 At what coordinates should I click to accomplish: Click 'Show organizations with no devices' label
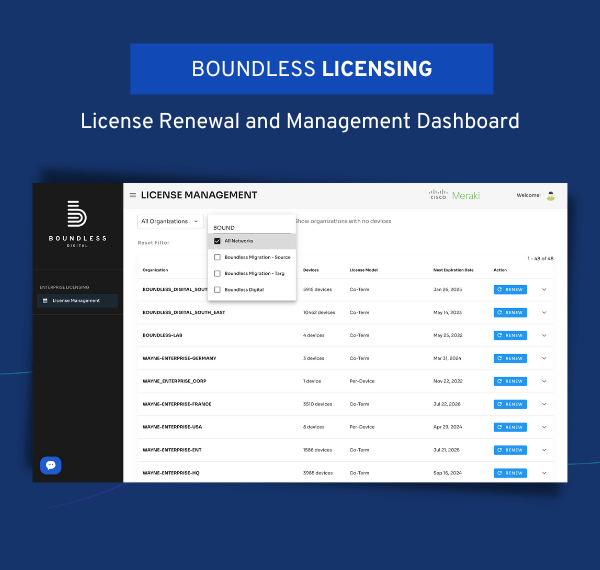pyautogui.click(x=343, y=221)
